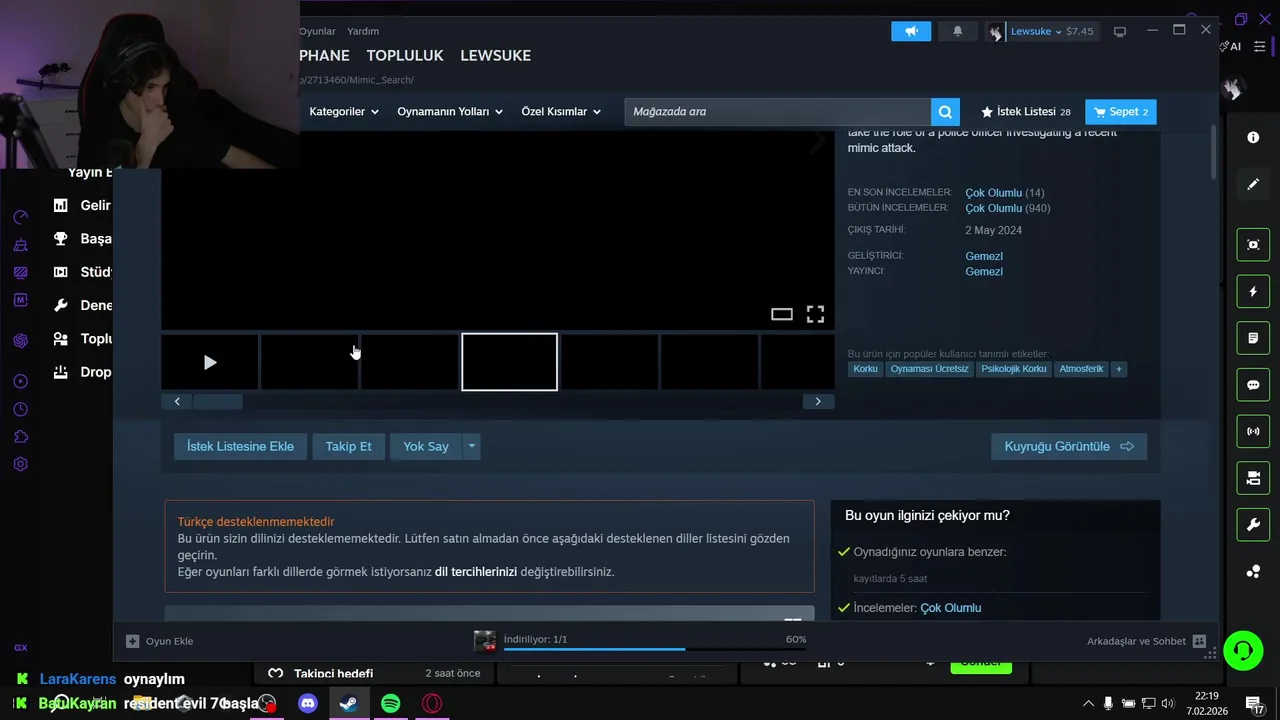Click the wrench tools icon in right sidebar
The image size is (1280, 720).
point(1253,525)
